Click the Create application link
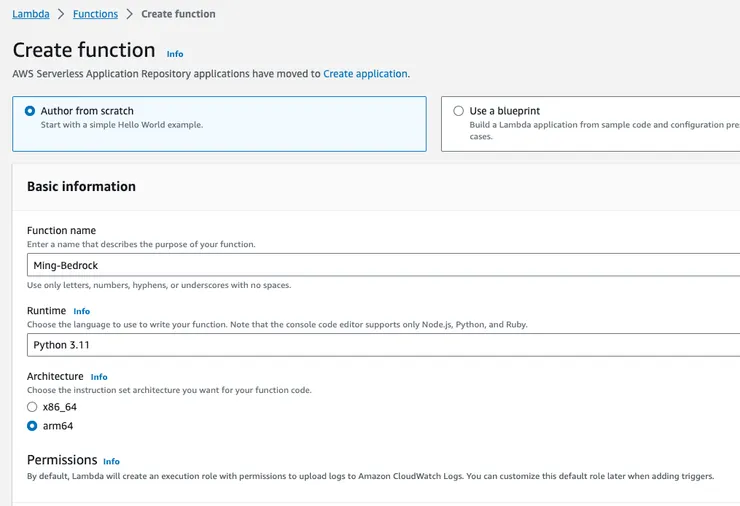Viewport: 740px width, 506px height. coord(365,74)
